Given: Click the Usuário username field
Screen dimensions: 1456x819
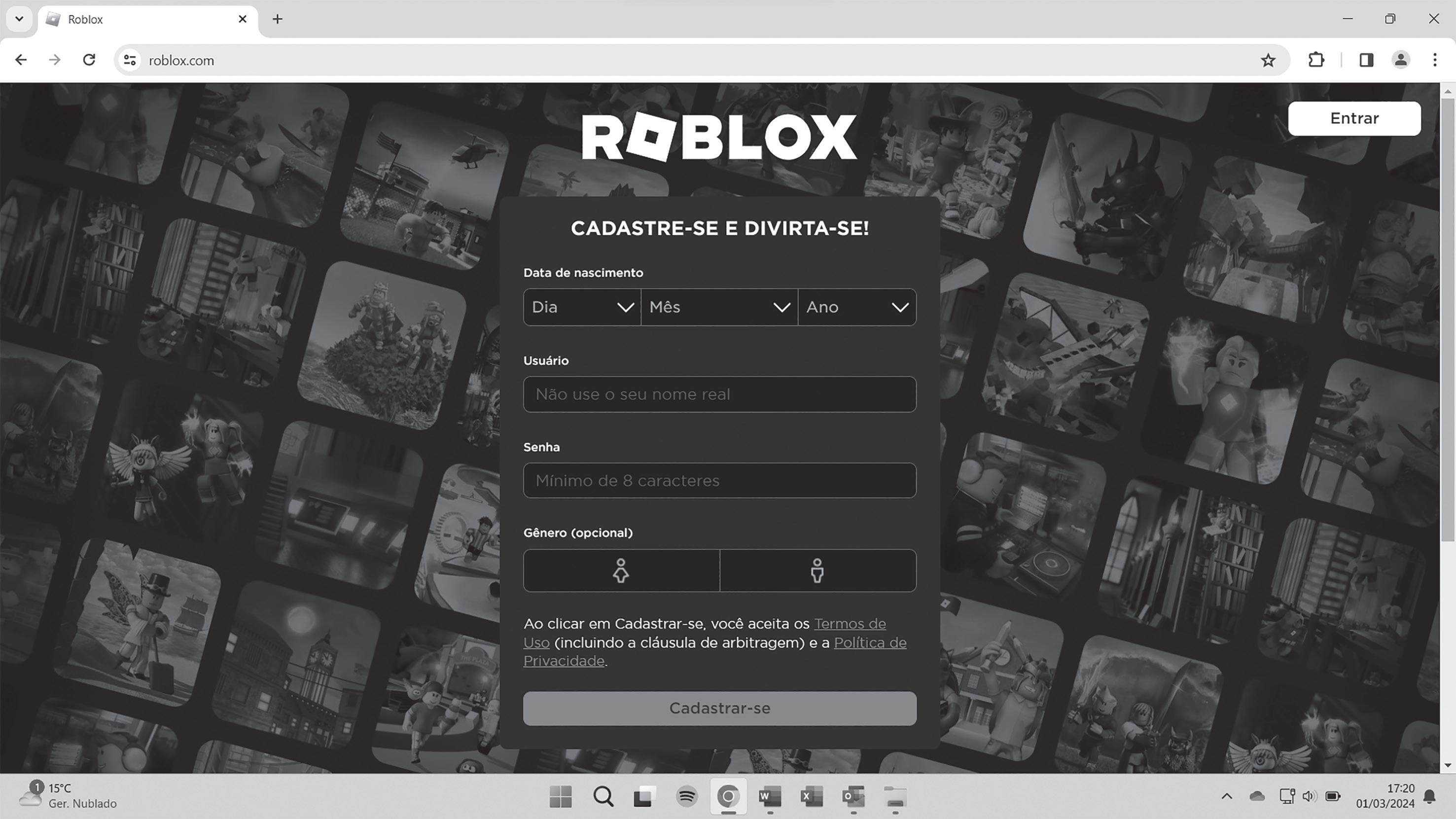Looking at the screenshot, I should (x=719, y=394).
